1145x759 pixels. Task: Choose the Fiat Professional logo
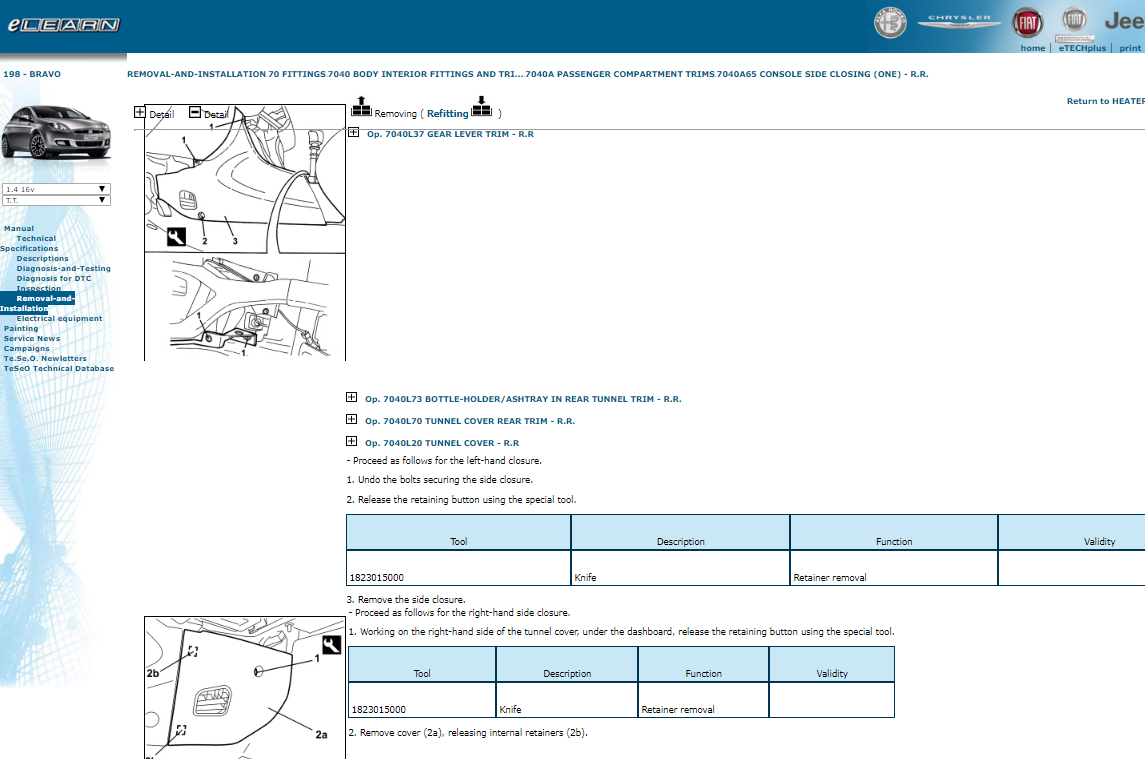[1074, 24]
